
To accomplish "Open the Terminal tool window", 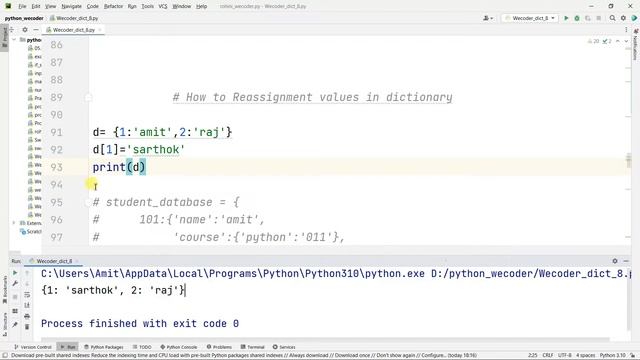I will (x=253, y=347).
